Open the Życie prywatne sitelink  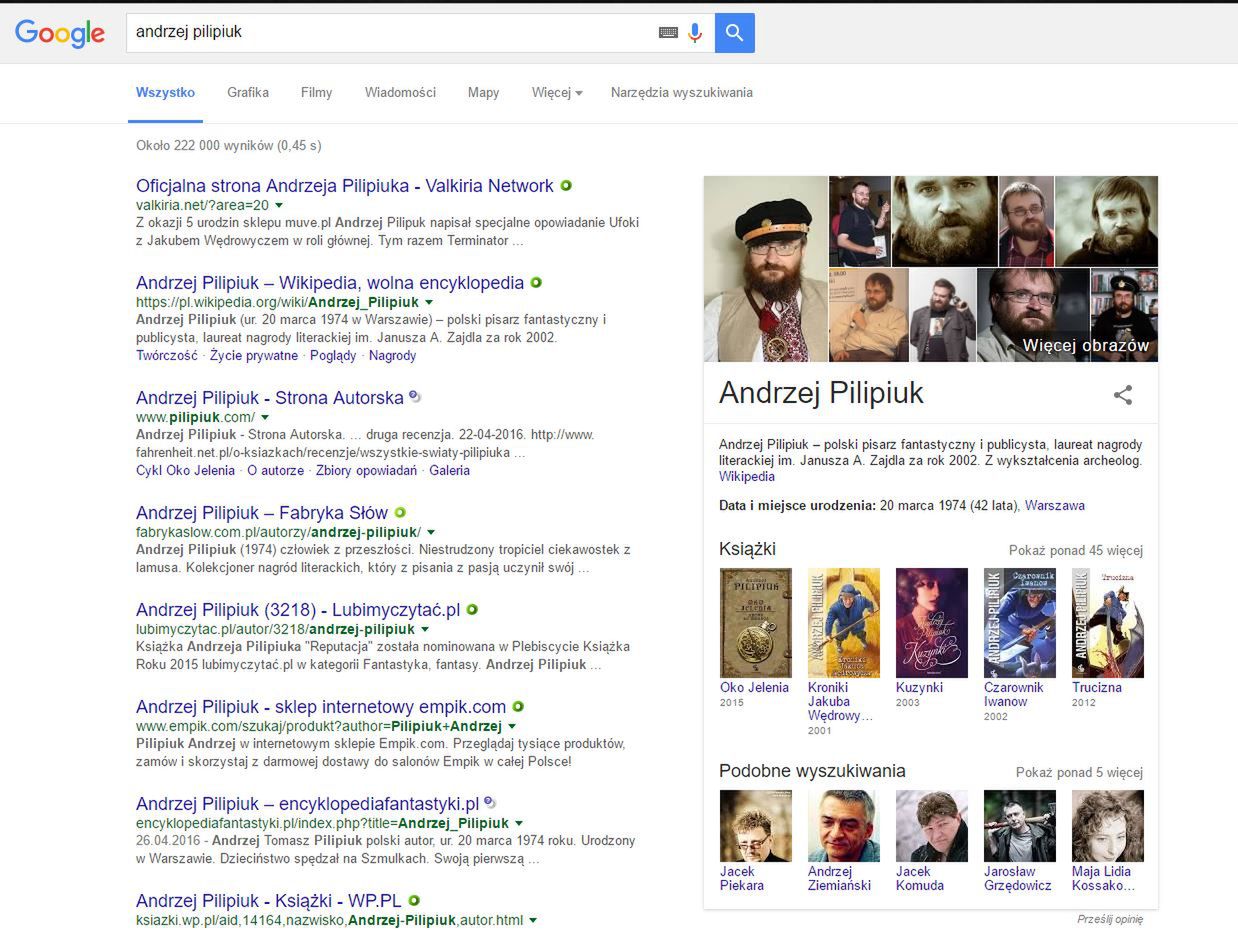point(254,356)
